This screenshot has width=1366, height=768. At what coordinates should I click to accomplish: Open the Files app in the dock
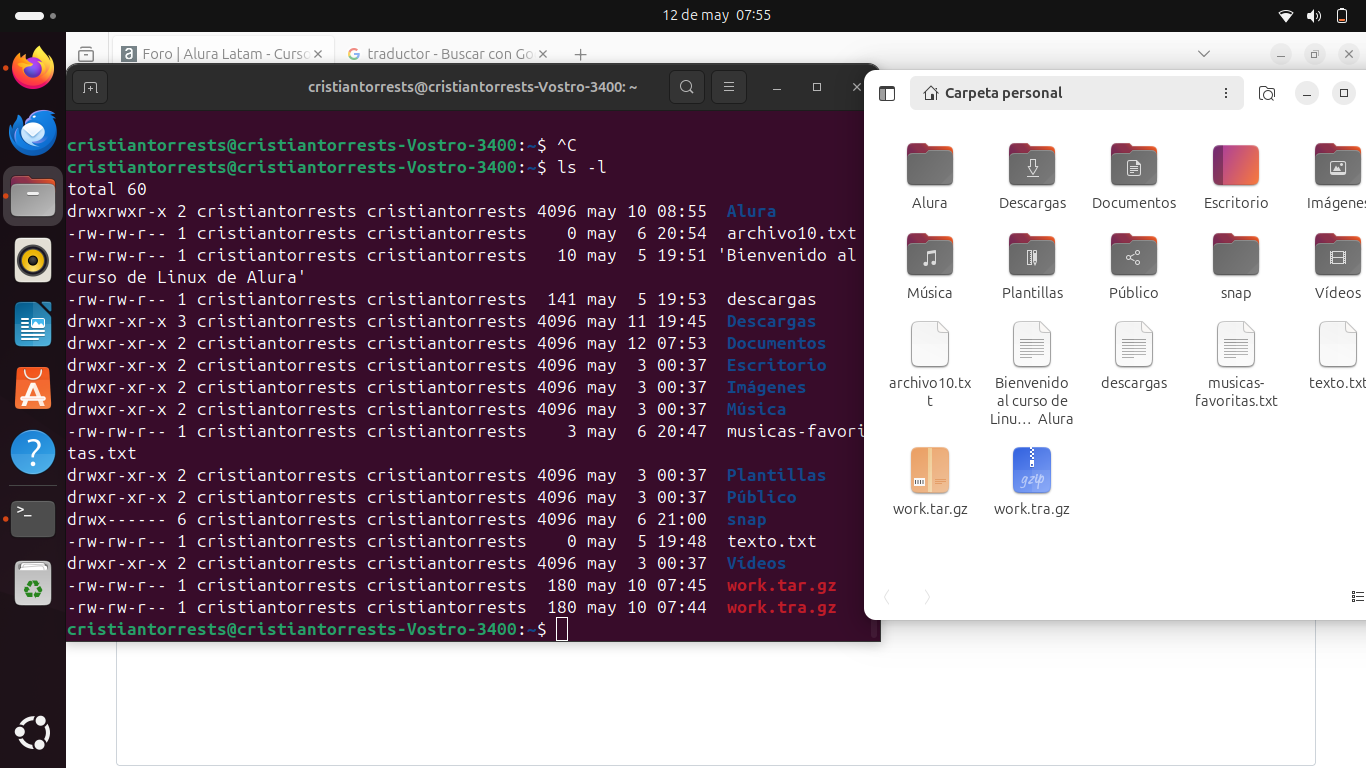pyautogui.click(x=33, y=197)
